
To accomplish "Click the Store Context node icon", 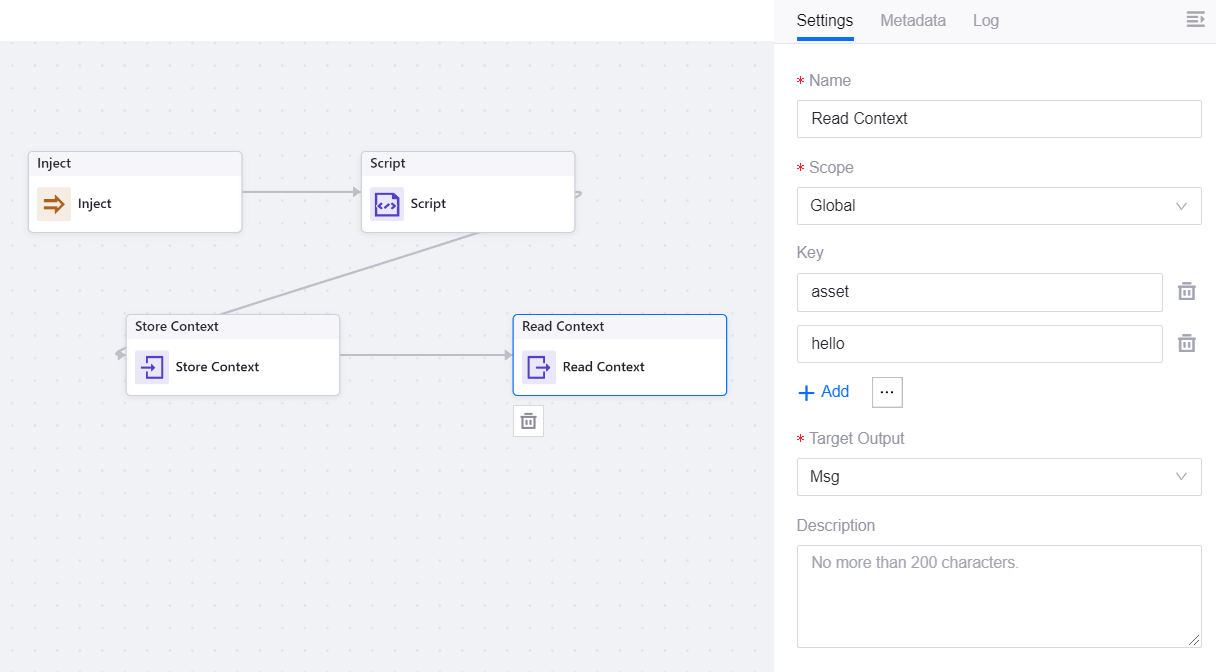I will coord(152,367).
